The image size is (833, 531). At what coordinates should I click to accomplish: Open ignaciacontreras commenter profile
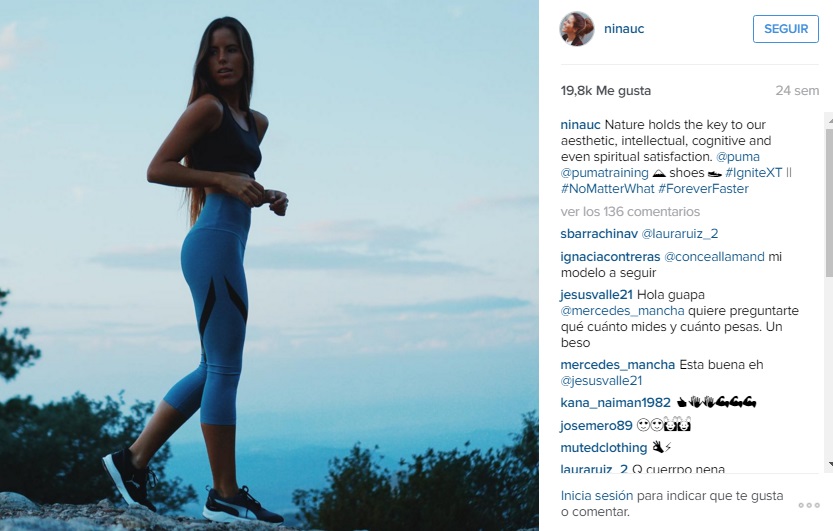[610, 256]
